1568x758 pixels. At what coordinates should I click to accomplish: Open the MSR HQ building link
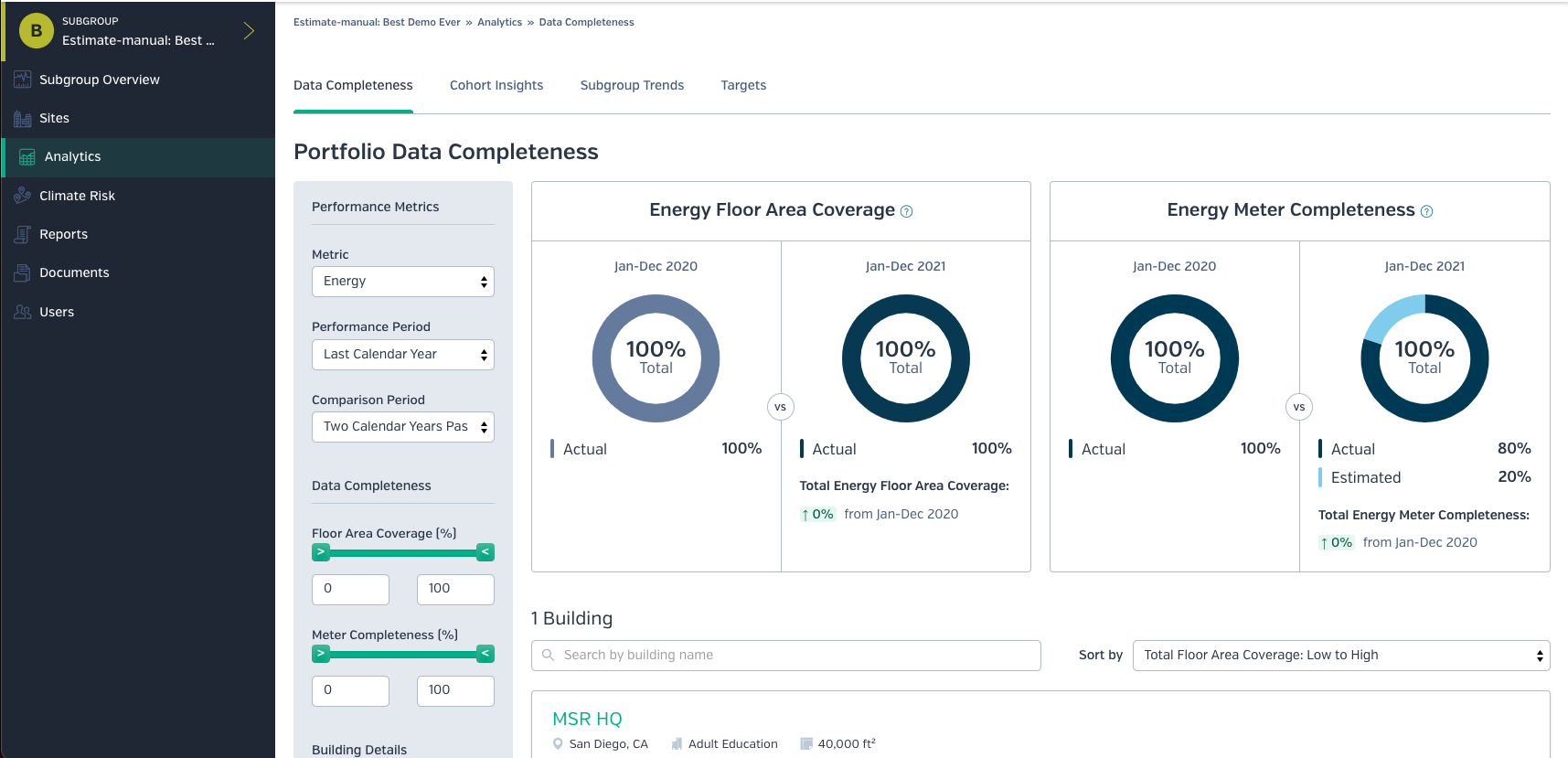coord(587,719)
